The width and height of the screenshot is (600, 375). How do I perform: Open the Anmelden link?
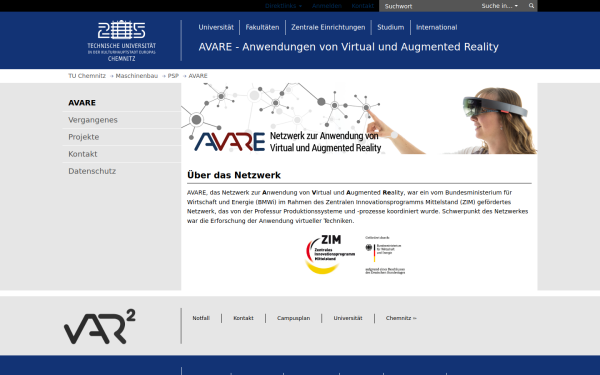tap(326, 6)
